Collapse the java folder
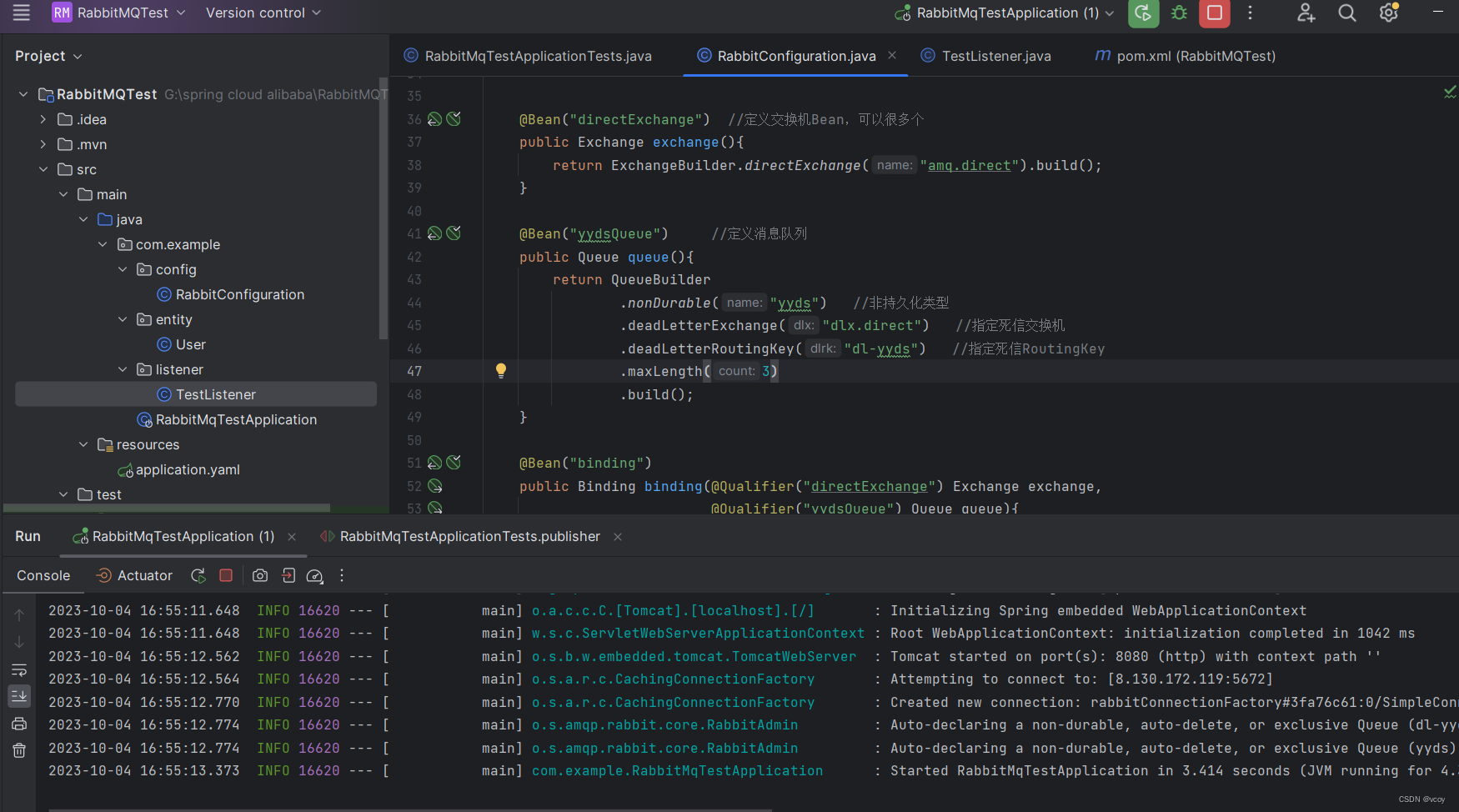Image resolution: width=1459 pixels, height=812 pixels. pyautogui.click(x=83, y=219)
